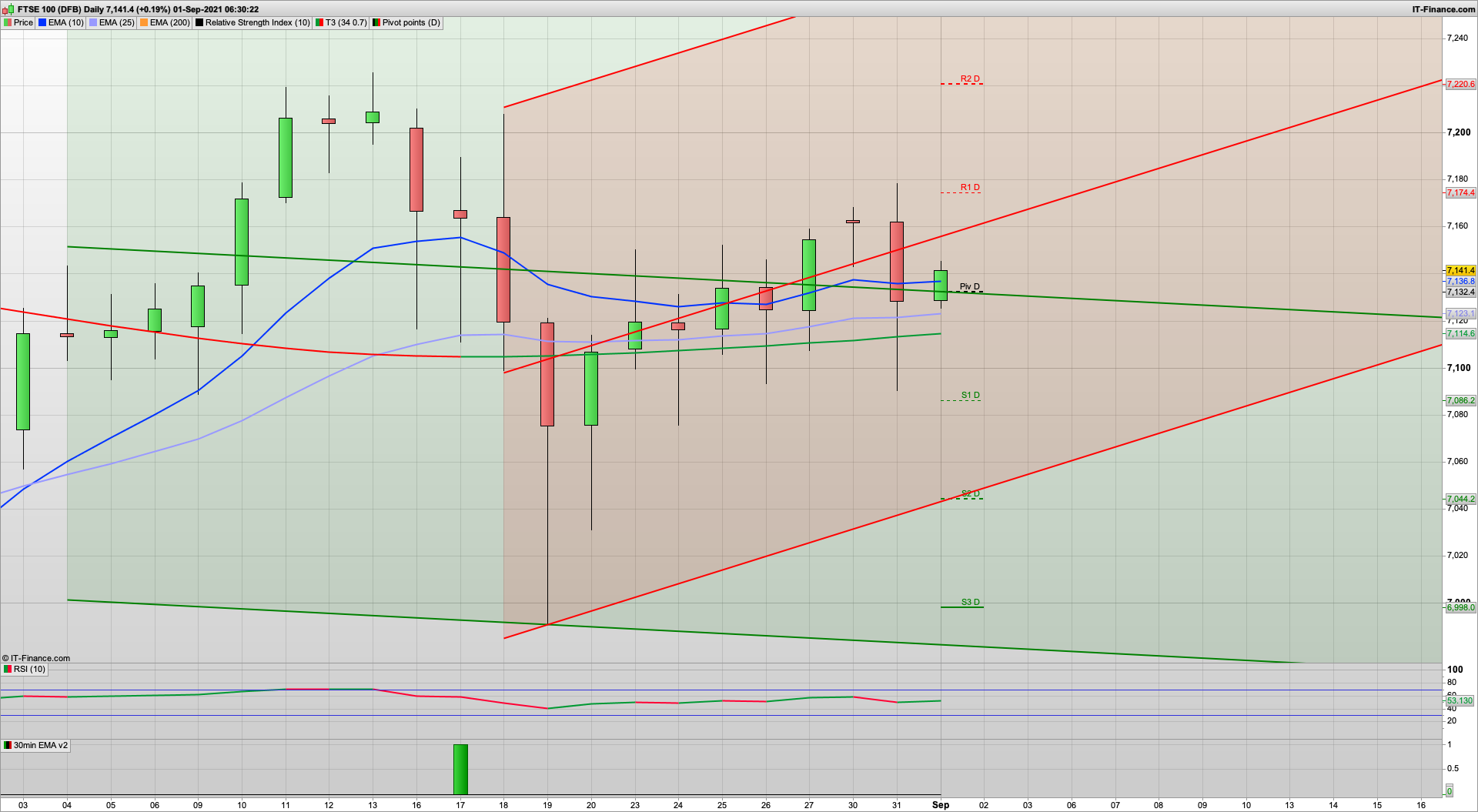Open the Pivot points (D) legend
Screen dimensions: 1478x812
(x=406, y=22)
